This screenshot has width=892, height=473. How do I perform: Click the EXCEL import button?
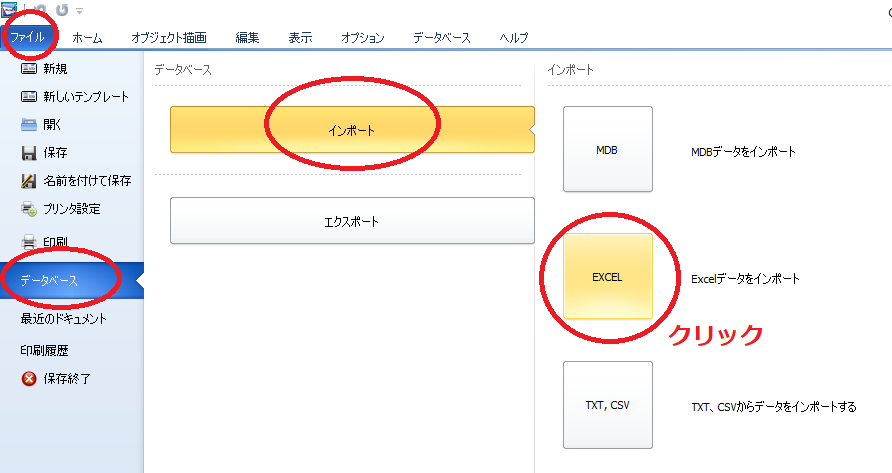point(608,277)
